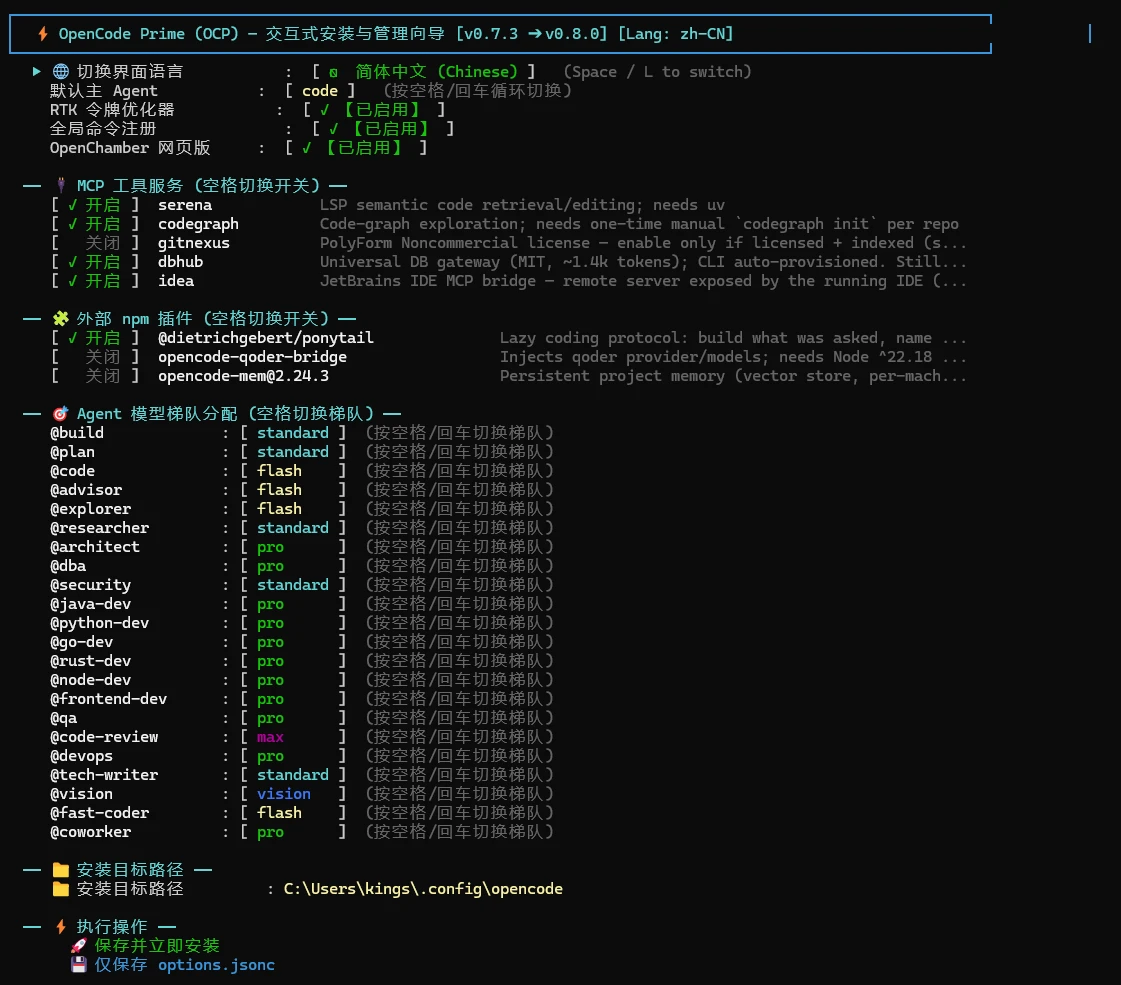The height and width of the screenshot is (985, 1121).
Task: Click the folder icon beside the install path row
Action: click(x=61, y=889)
